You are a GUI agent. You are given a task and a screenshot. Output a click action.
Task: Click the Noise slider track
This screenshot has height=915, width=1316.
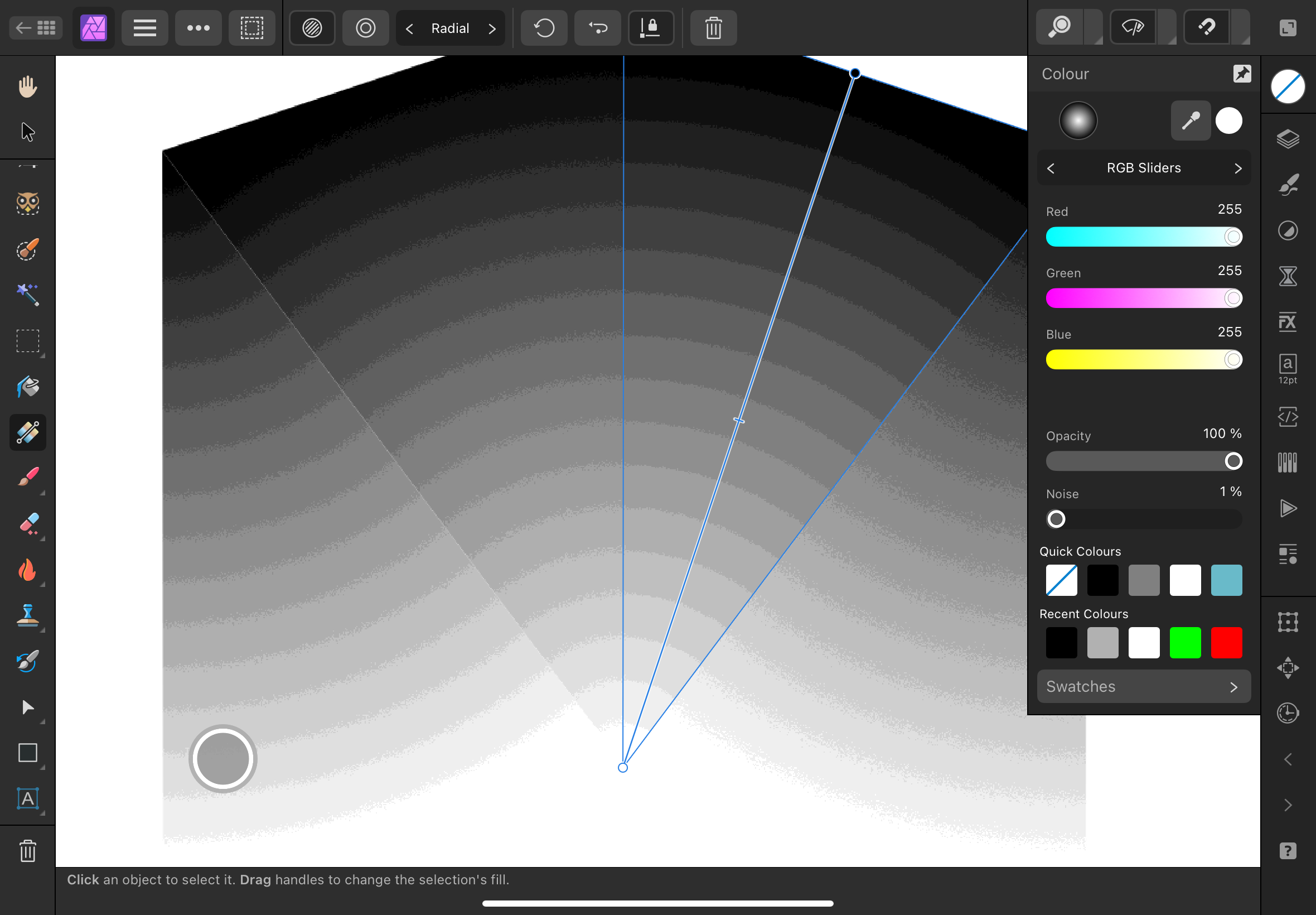tap(1144, 519)
